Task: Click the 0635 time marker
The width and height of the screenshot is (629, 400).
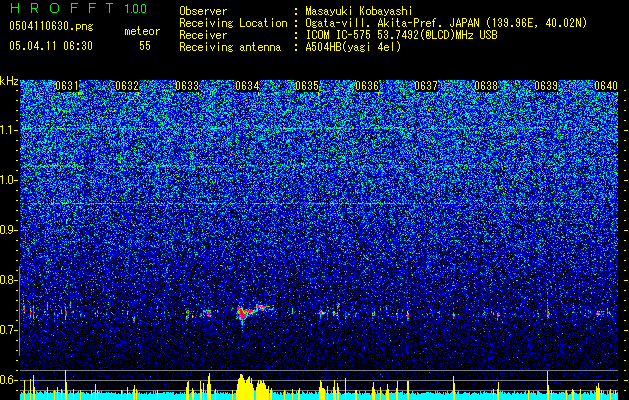Action: point(307,86)
